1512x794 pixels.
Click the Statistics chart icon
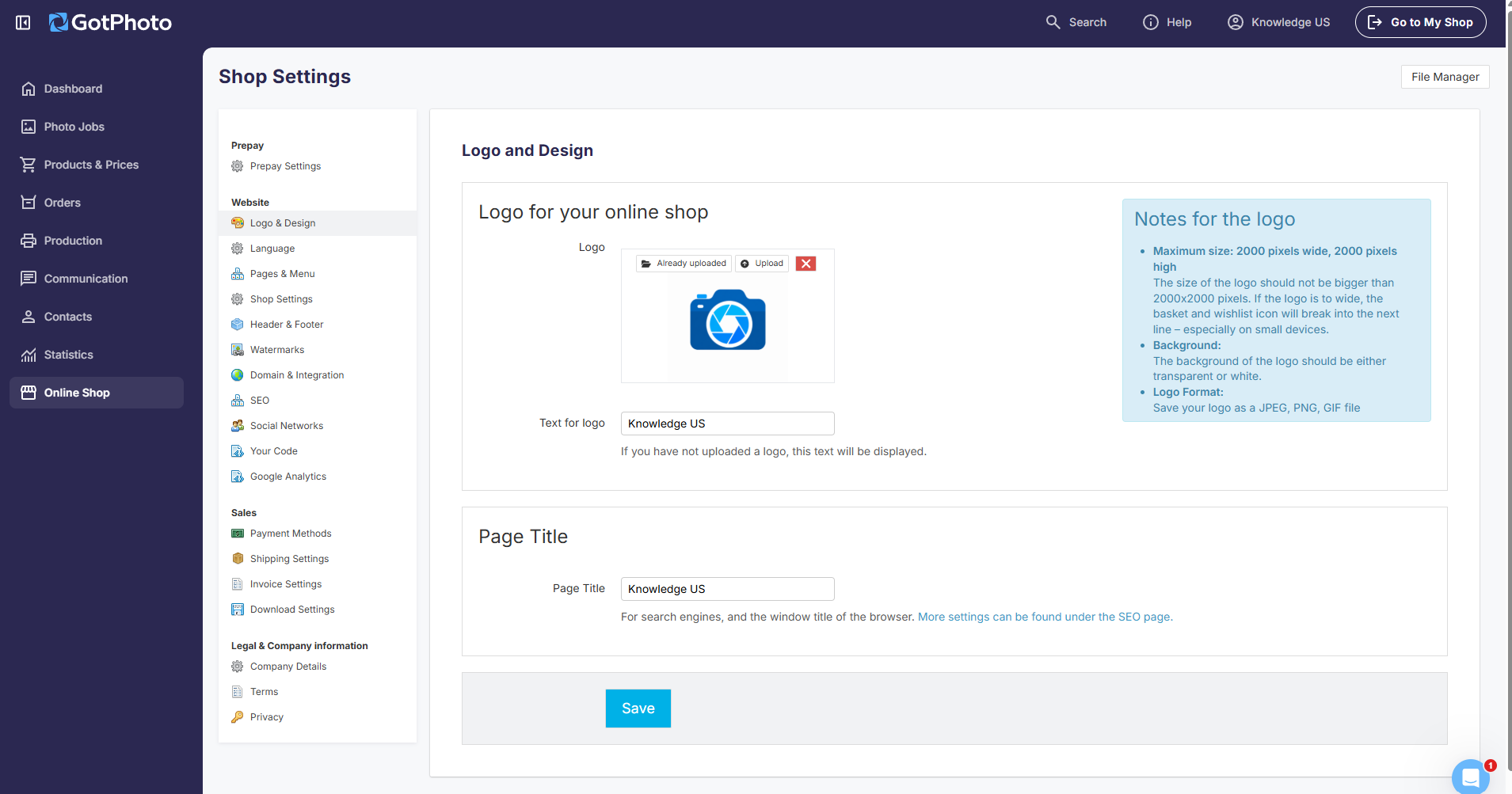point(29,355)
